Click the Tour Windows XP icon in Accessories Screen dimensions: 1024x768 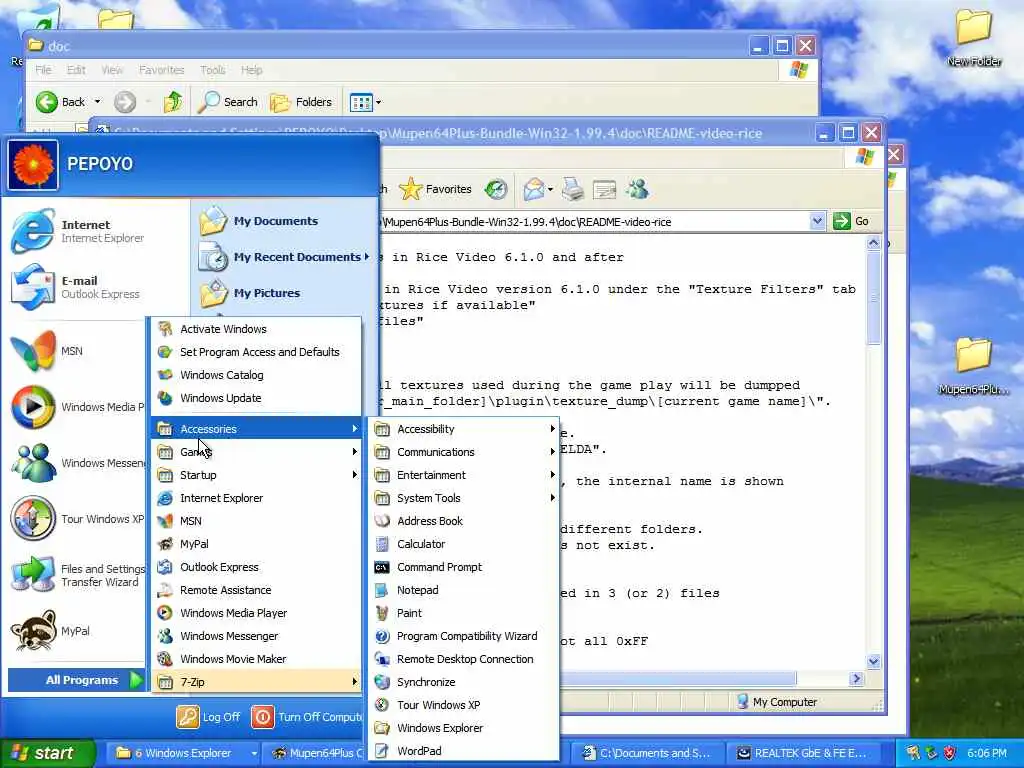point(382,705)
